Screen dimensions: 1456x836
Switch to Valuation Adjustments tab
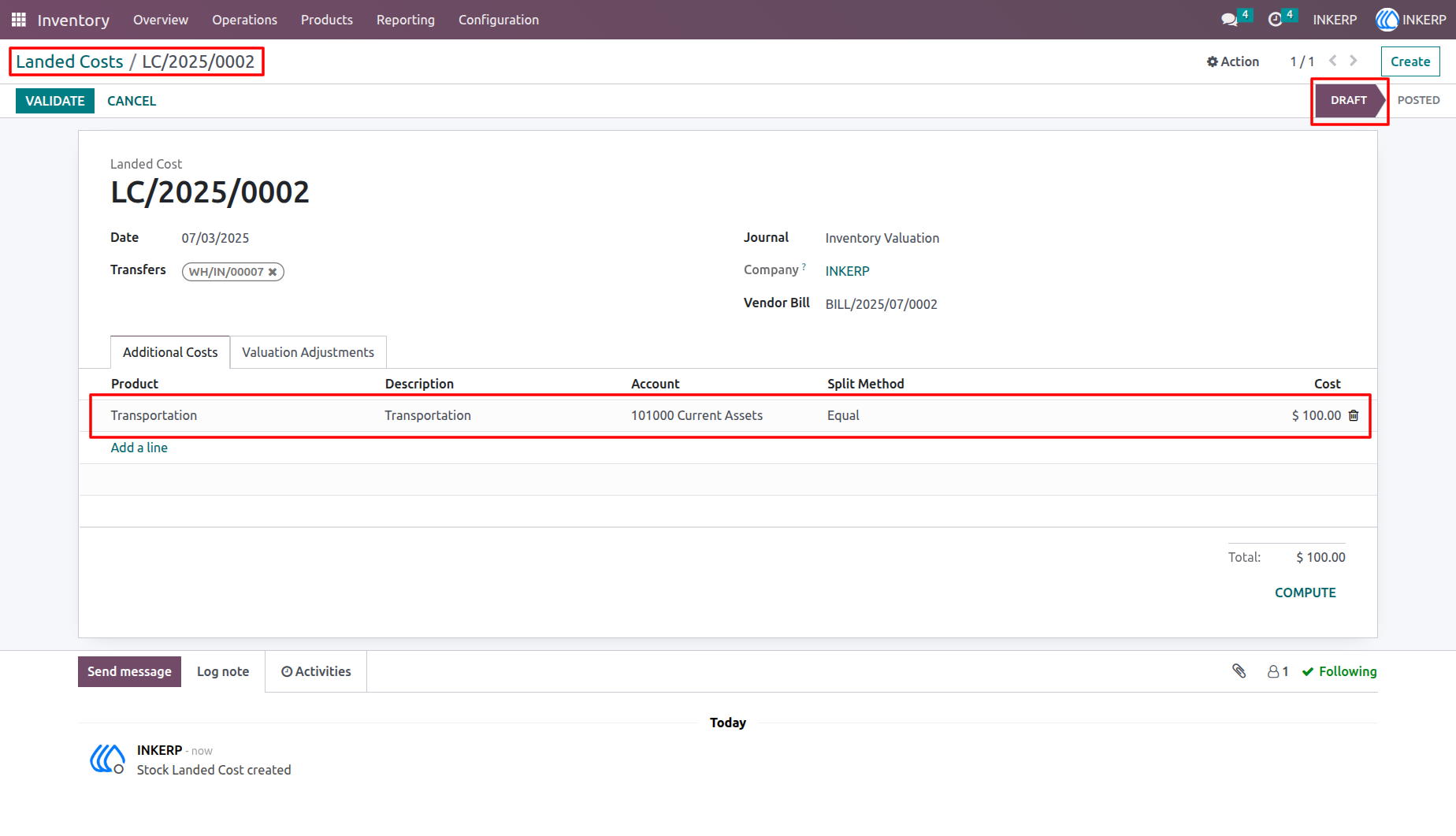(308, 352)
